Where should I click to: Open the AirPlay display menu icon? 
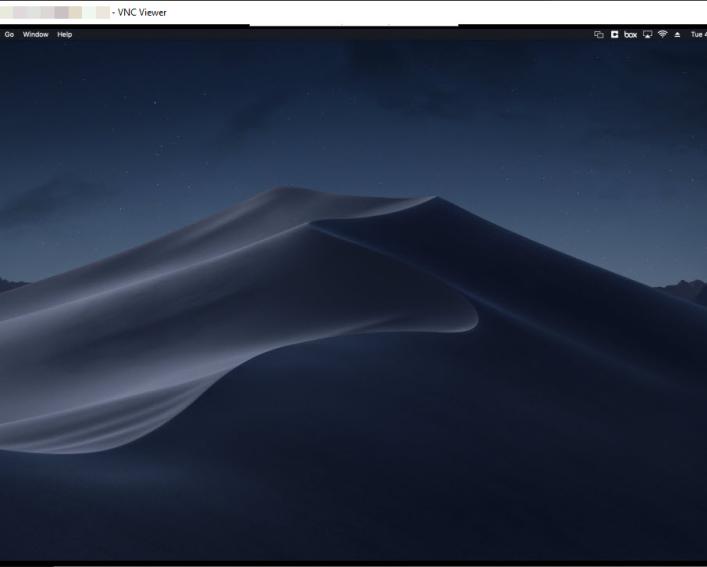point(647,34)
